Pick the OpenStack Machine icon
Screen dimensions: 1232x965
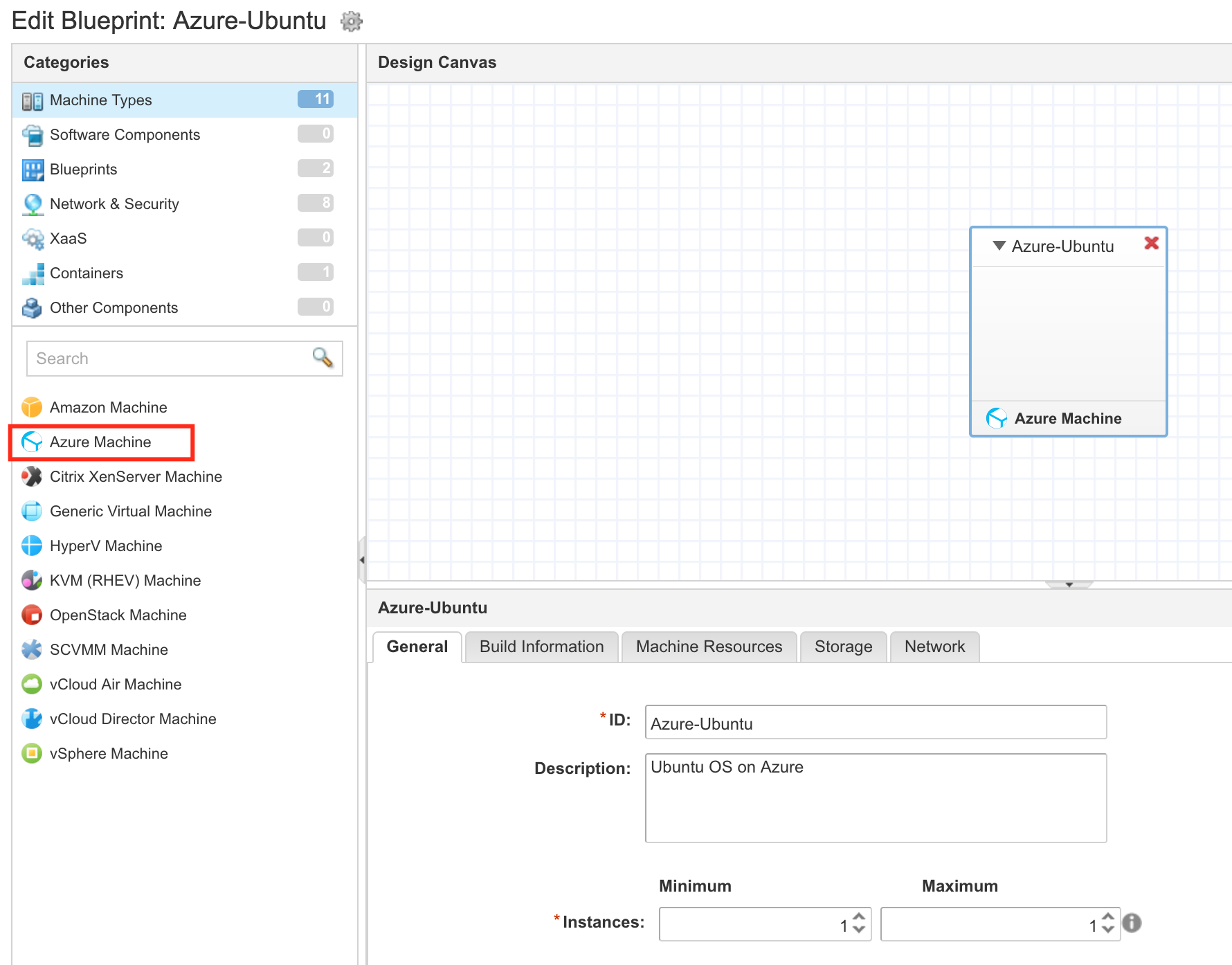click(x=32, y=615)
